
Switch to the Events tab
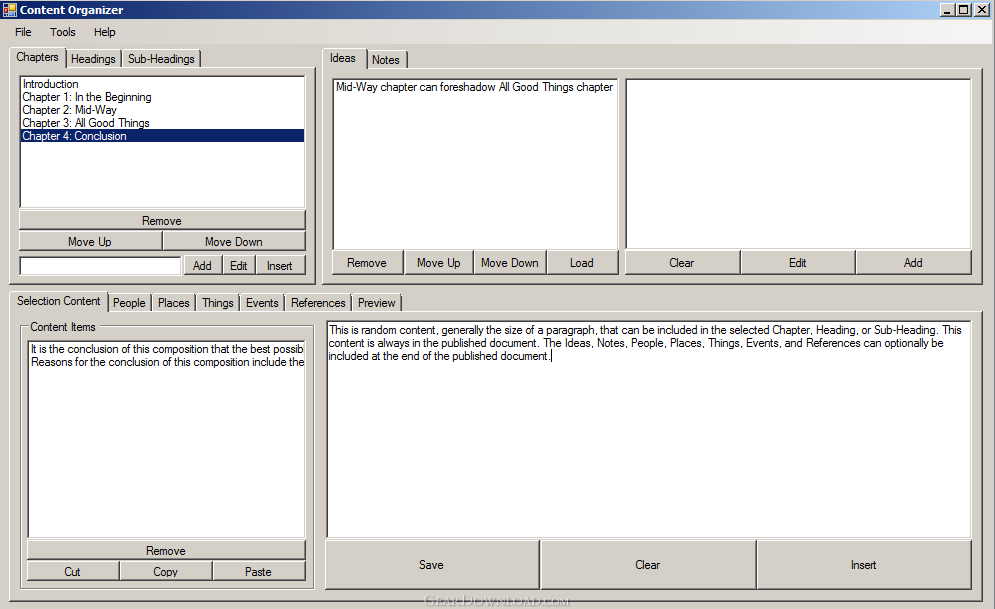(x=263, y=303)
